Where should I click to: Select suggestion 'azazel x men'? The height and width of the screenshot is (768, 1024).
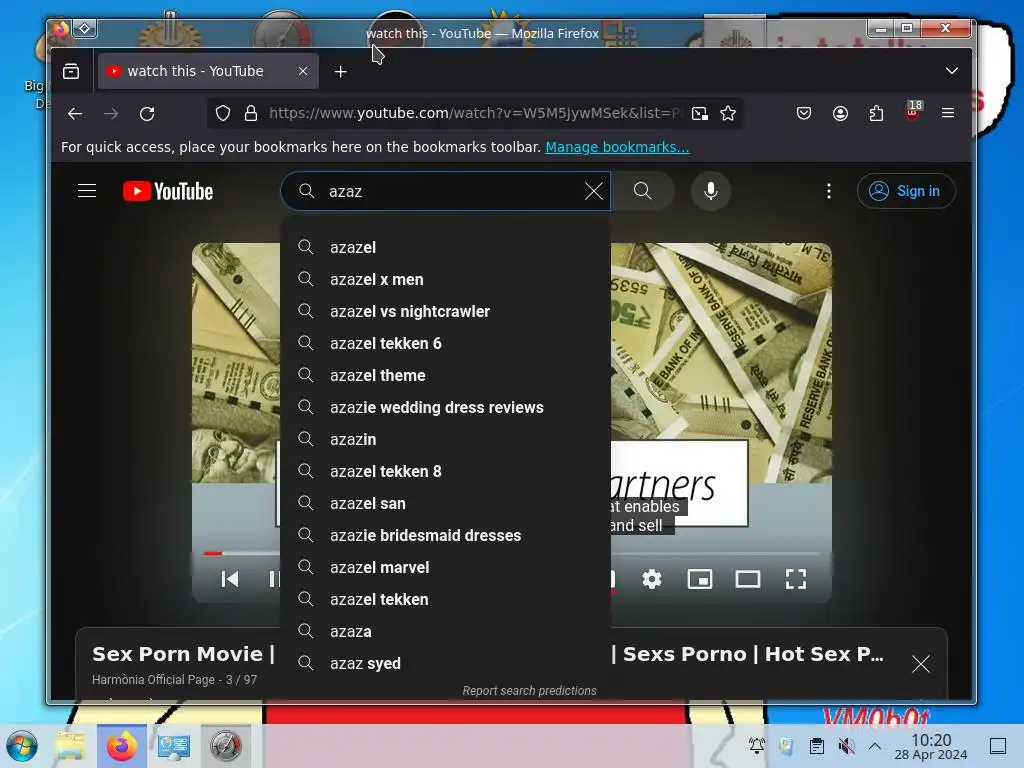[x=445, y=280]
